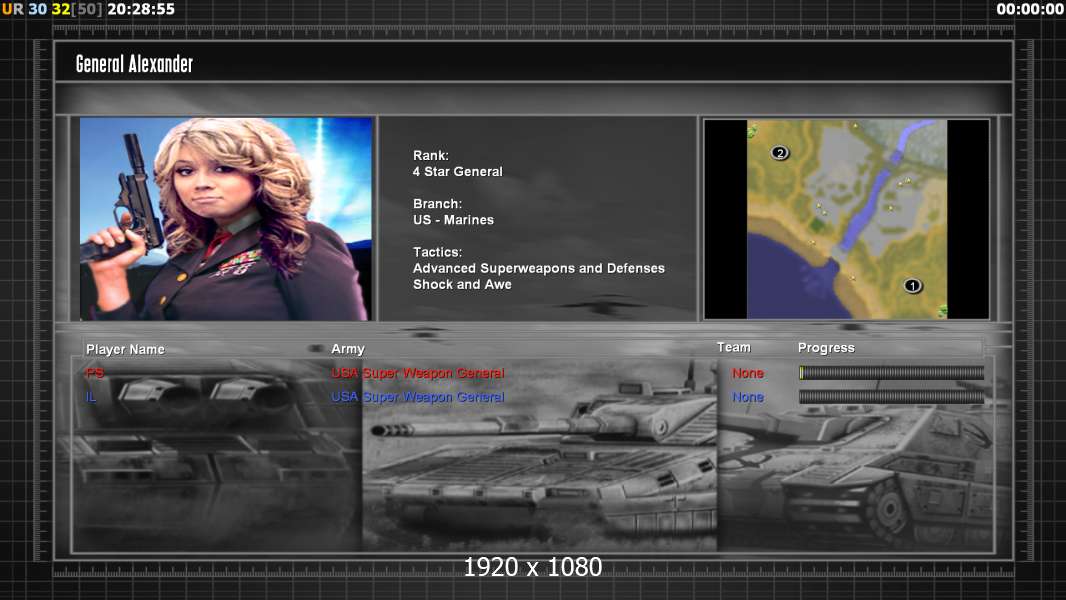The image size is (1066, 600).
Task: Click the Team column header
Action: [x=734, y=347]
